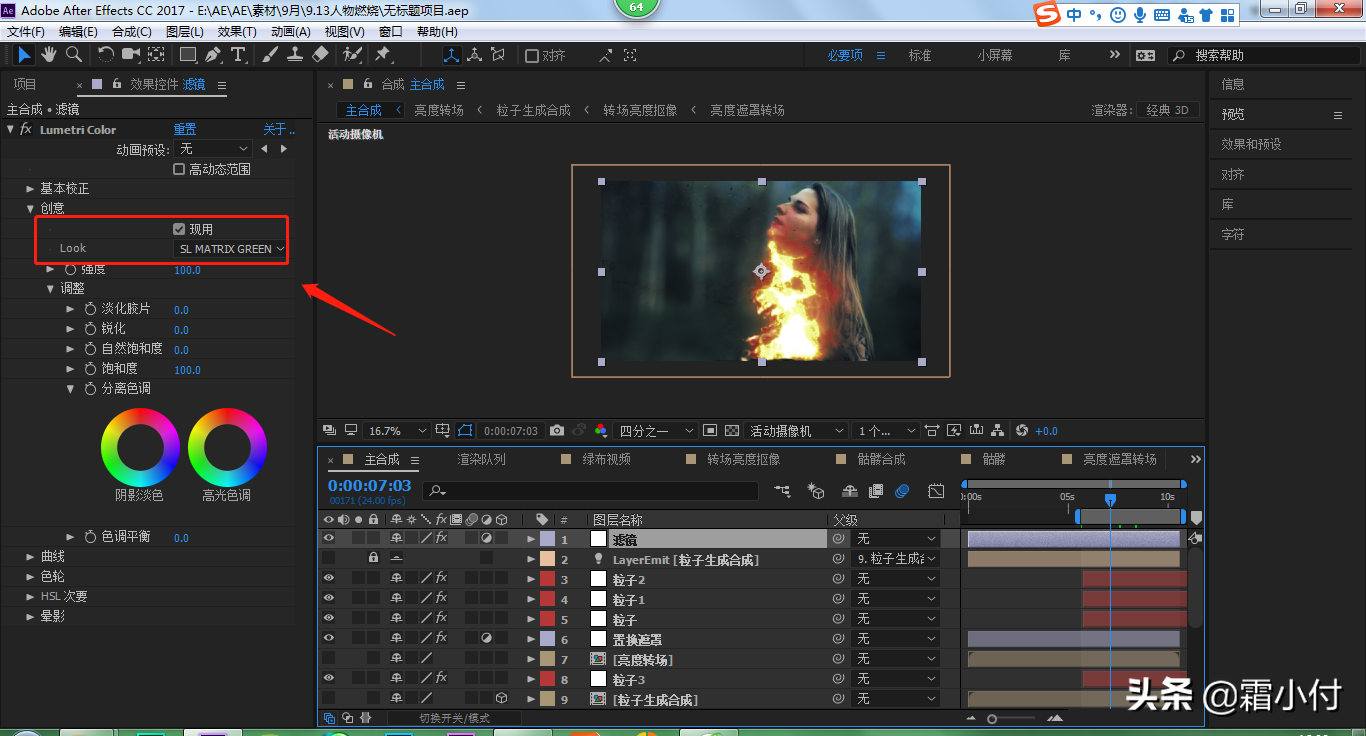The image size is (1366, 736).
Task: Hide the 滤镜 layer with eye icon
Action: tap(328, 539)
